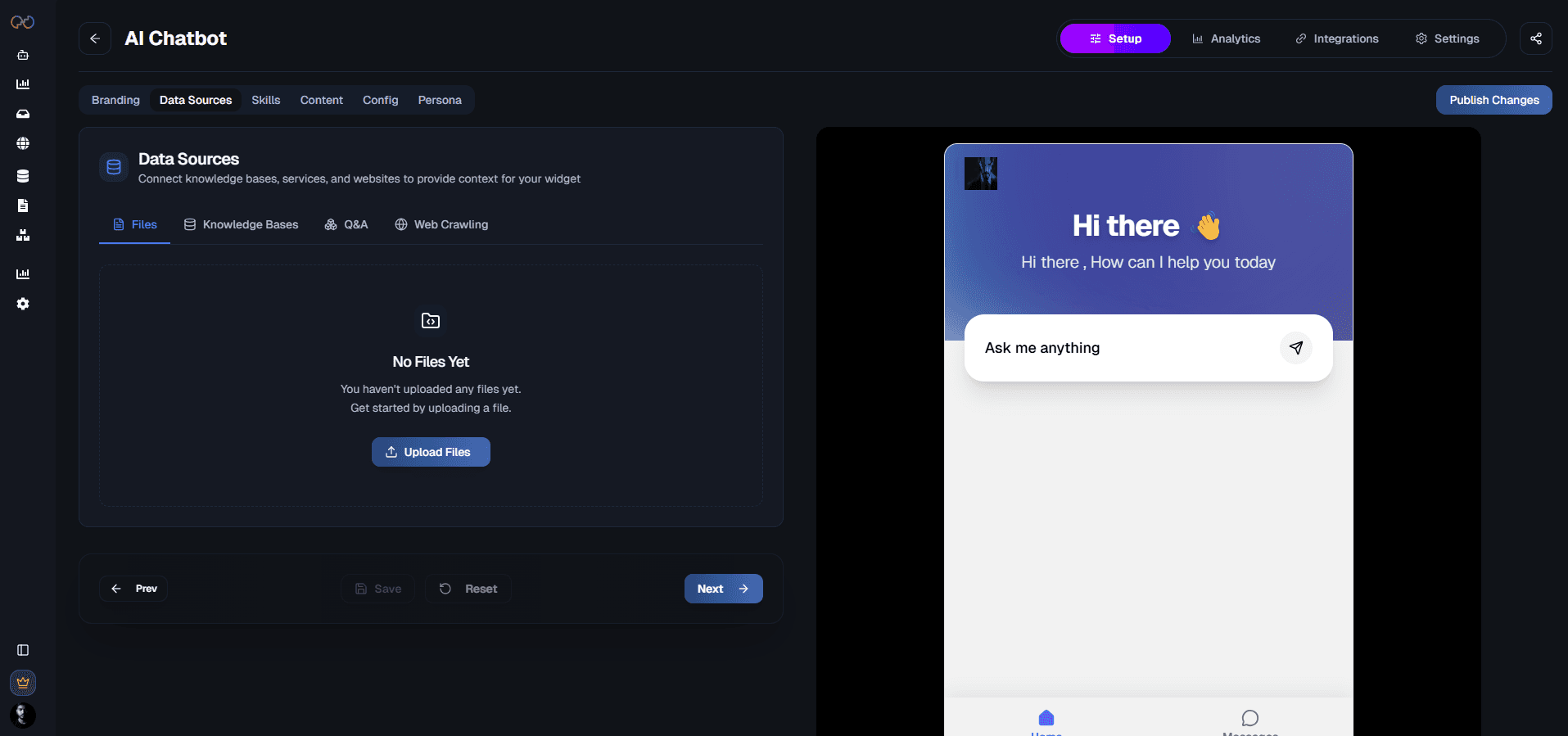The width and height of the screenshot is (1568, 736).
Task: Select the Messages bubble icon in the preview footer
Action: click(1250, 718)
